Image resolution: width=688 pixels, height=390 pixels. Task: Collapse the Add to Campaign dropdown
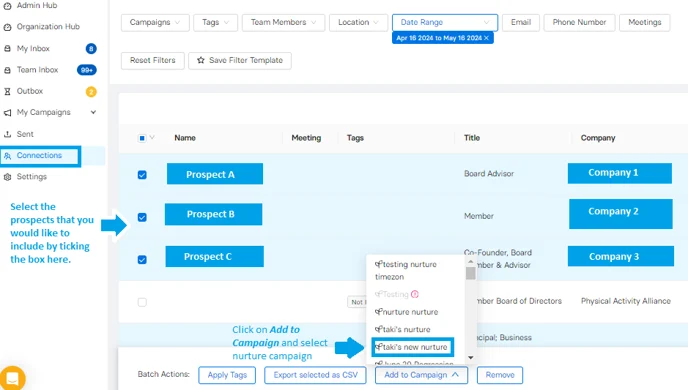[x=421, y=375]
